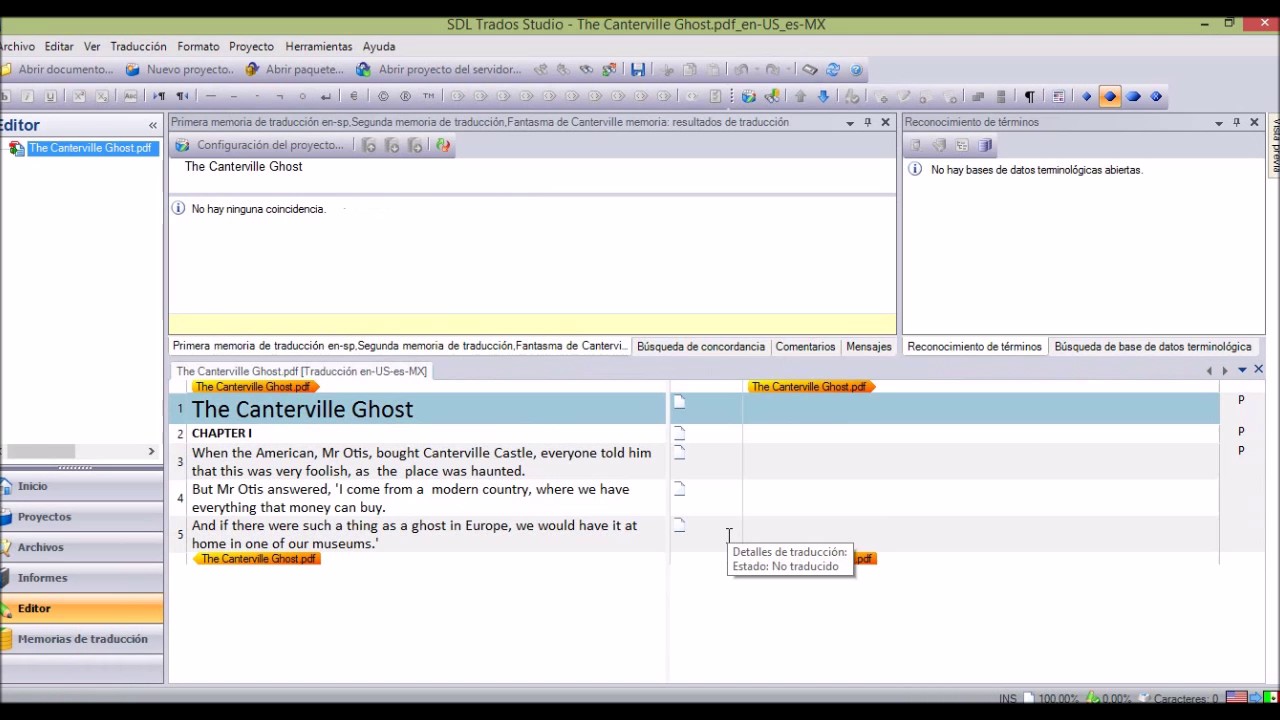
Task: Click the gray up arrow previous-segment icon
Action: (x=800, y=97)
